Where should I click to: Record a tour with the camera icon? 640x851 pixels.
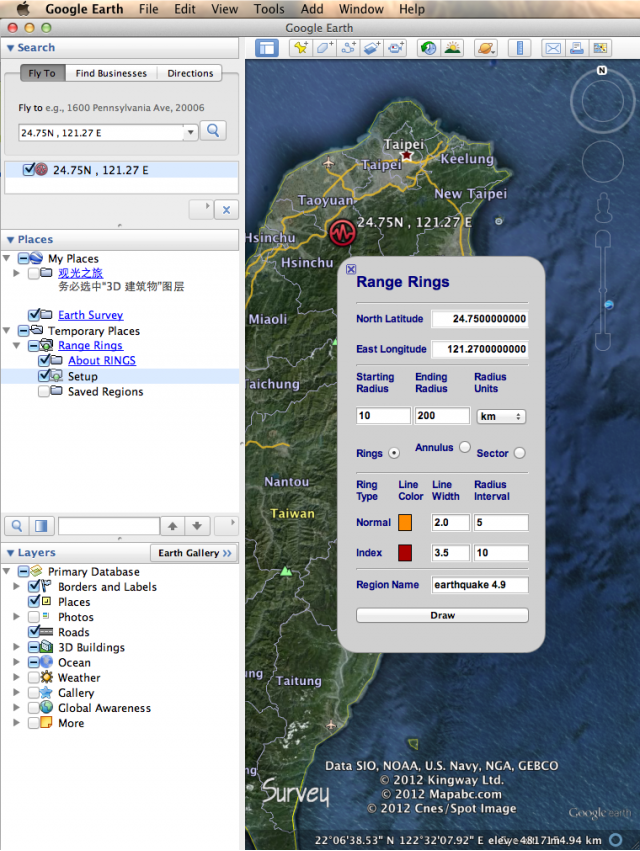[x=396, y=48]
